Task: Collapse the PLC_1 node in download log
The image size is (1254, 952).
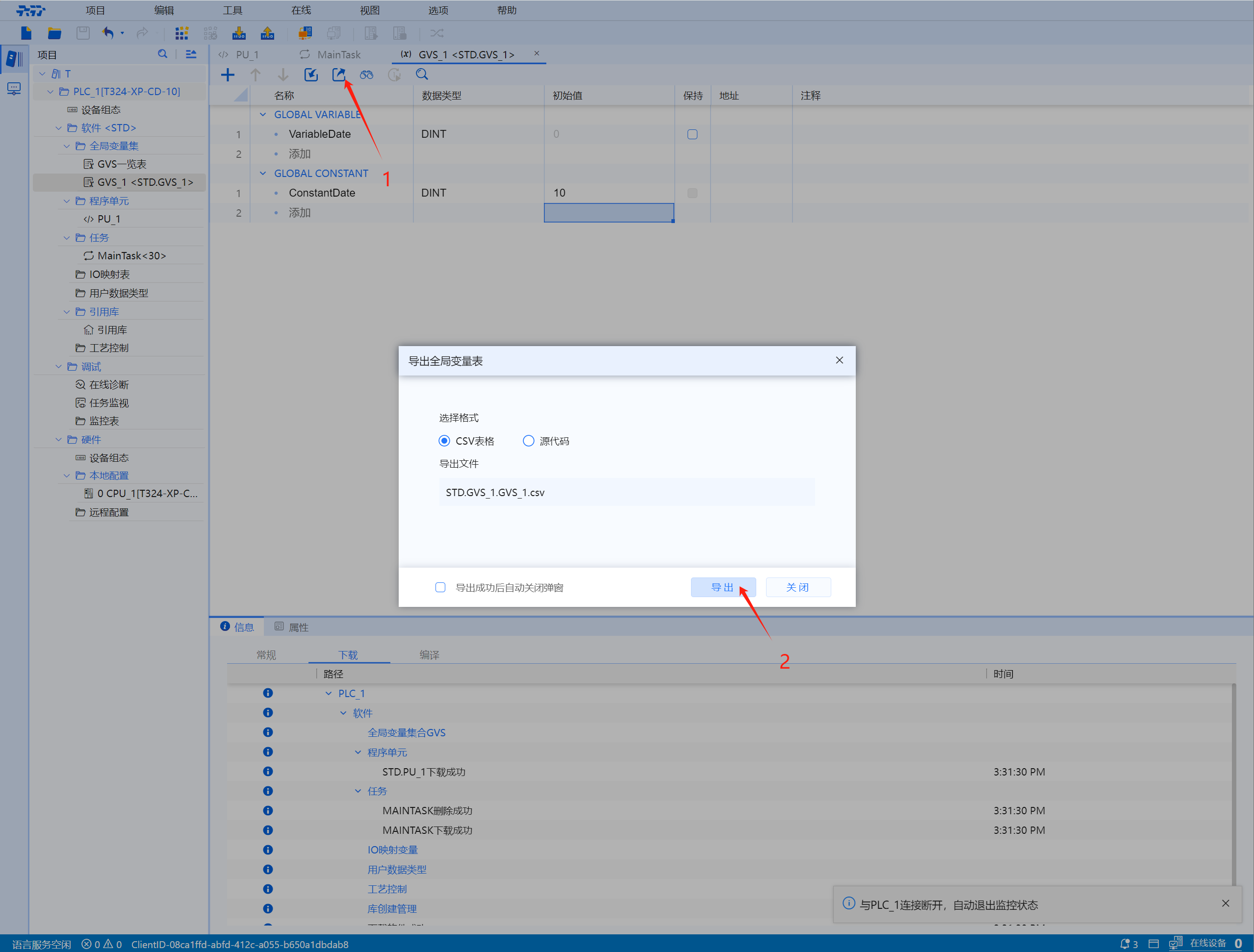Action: 329,693
